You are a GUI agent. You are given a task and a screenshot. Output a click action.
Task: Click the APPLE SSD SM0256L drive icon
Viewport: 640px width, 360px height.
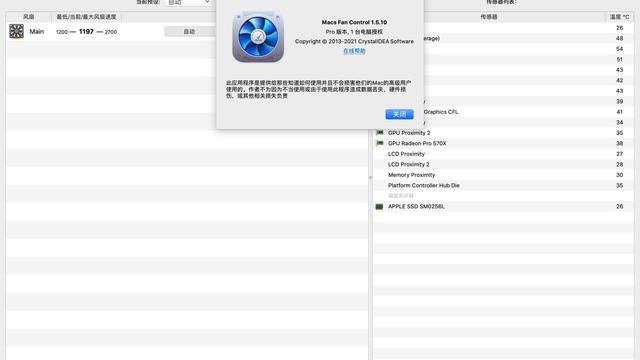(379, 207)
